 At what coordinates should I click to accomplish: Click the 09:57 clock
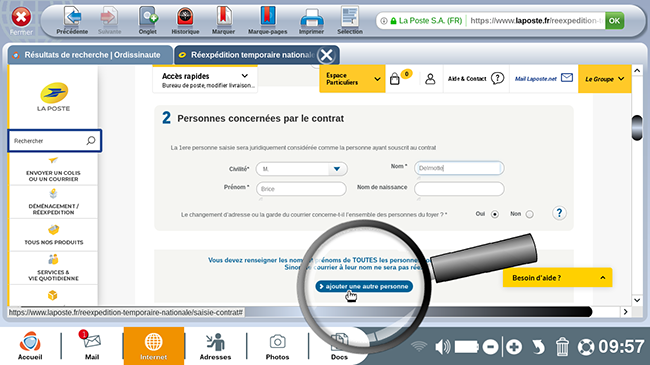click(x=621, y=347)
